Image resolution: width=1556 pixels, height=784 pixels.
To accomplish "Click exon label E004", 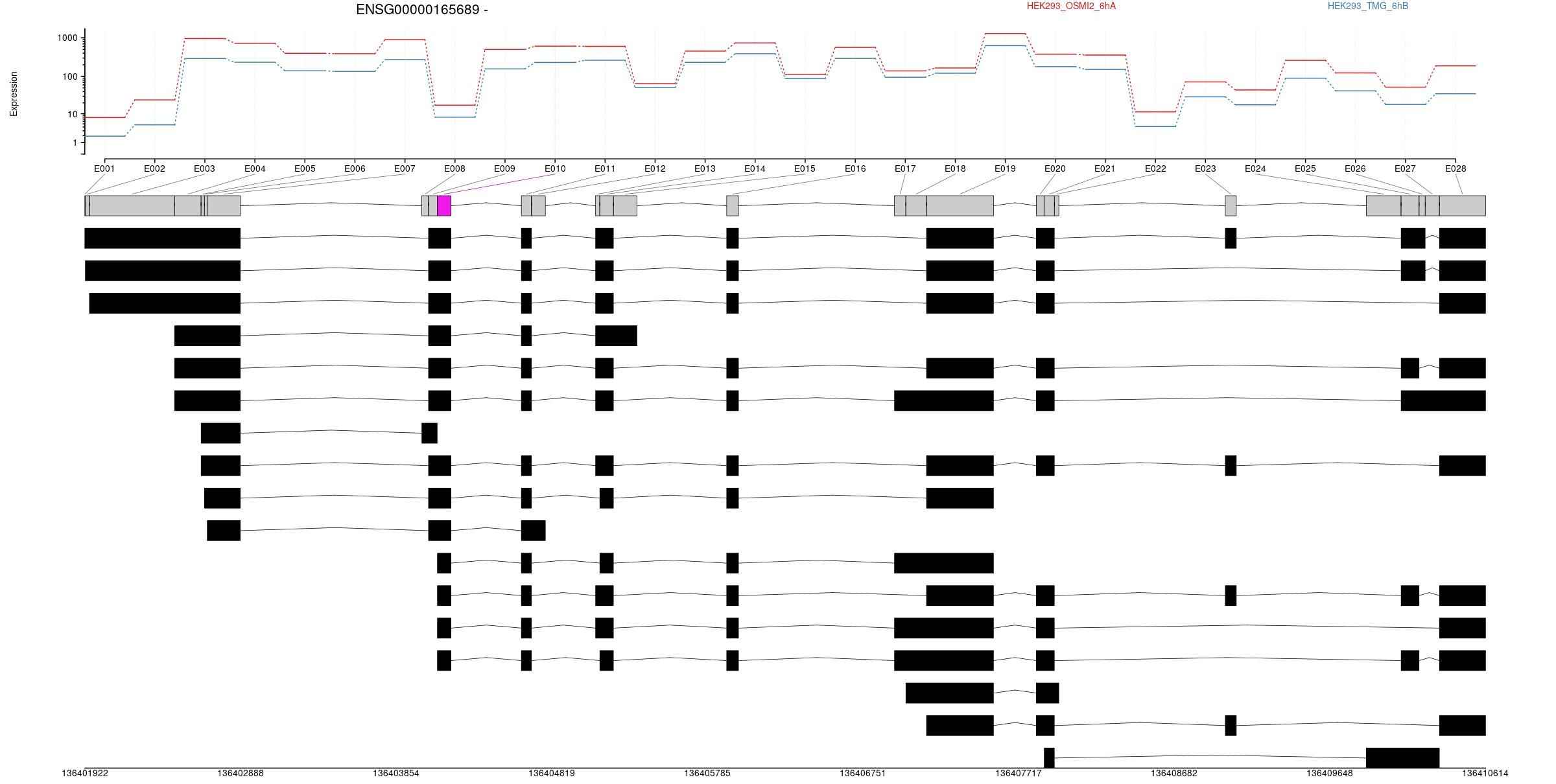I will pos(255,168).
